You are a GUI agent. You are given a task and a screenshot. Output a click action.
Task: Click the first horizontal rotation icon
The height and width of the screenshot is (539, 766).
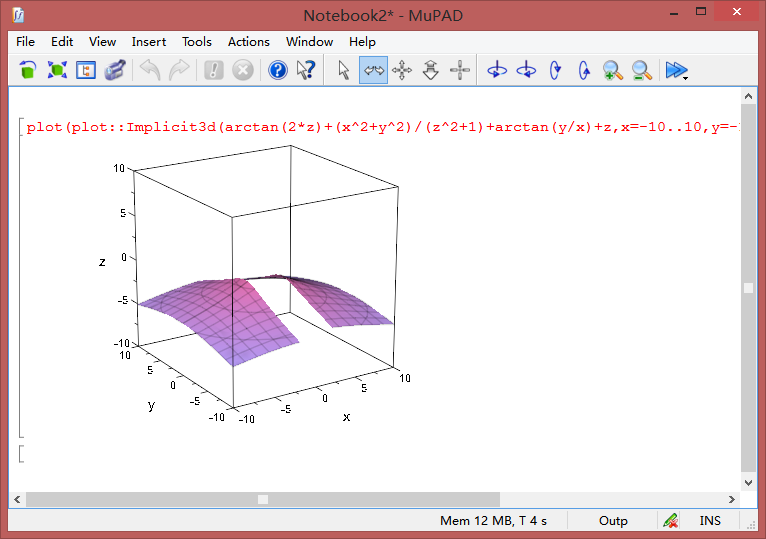(497, 70)
